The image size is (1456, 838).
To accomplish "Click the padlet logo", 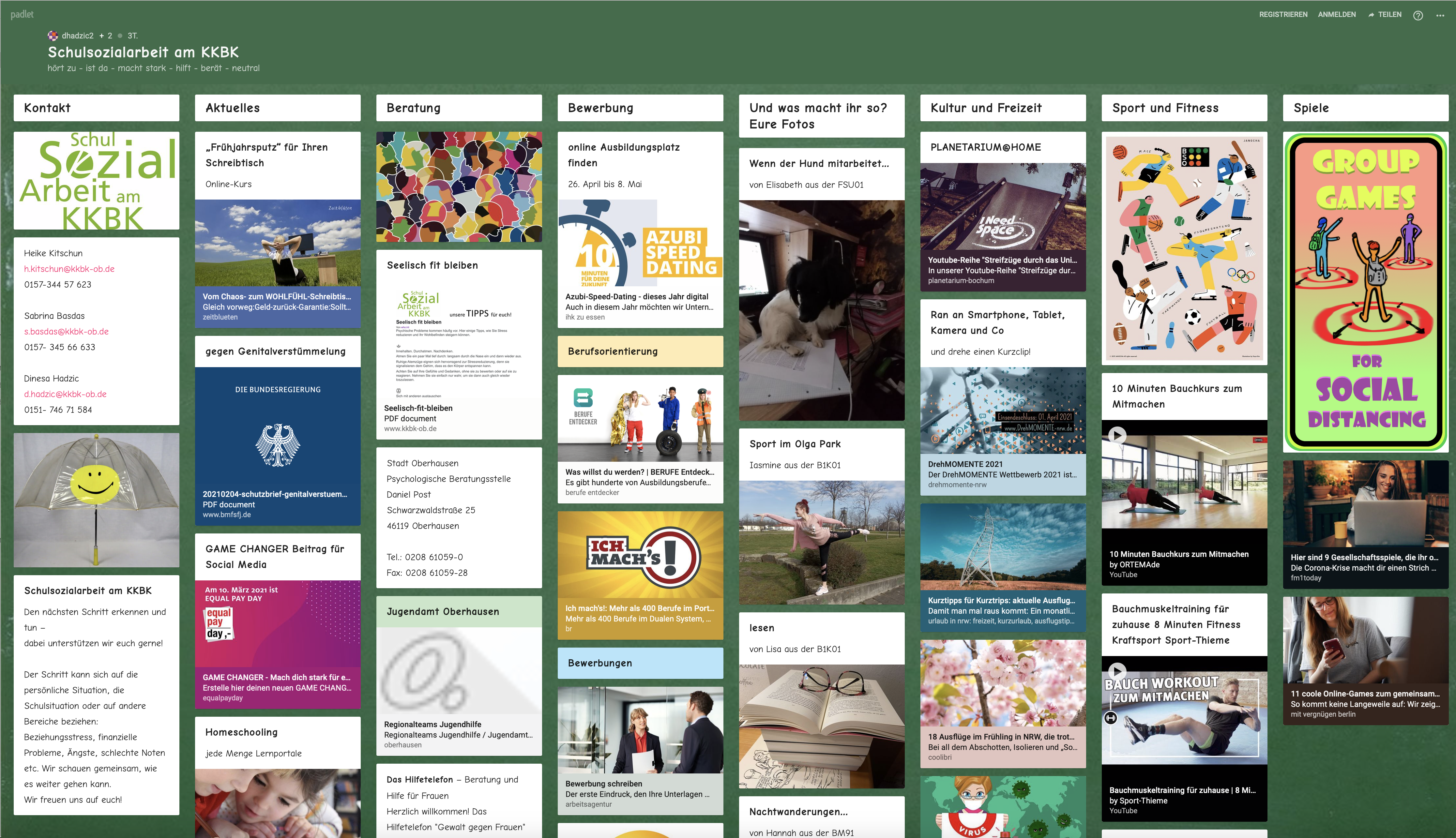I will 22,14.
